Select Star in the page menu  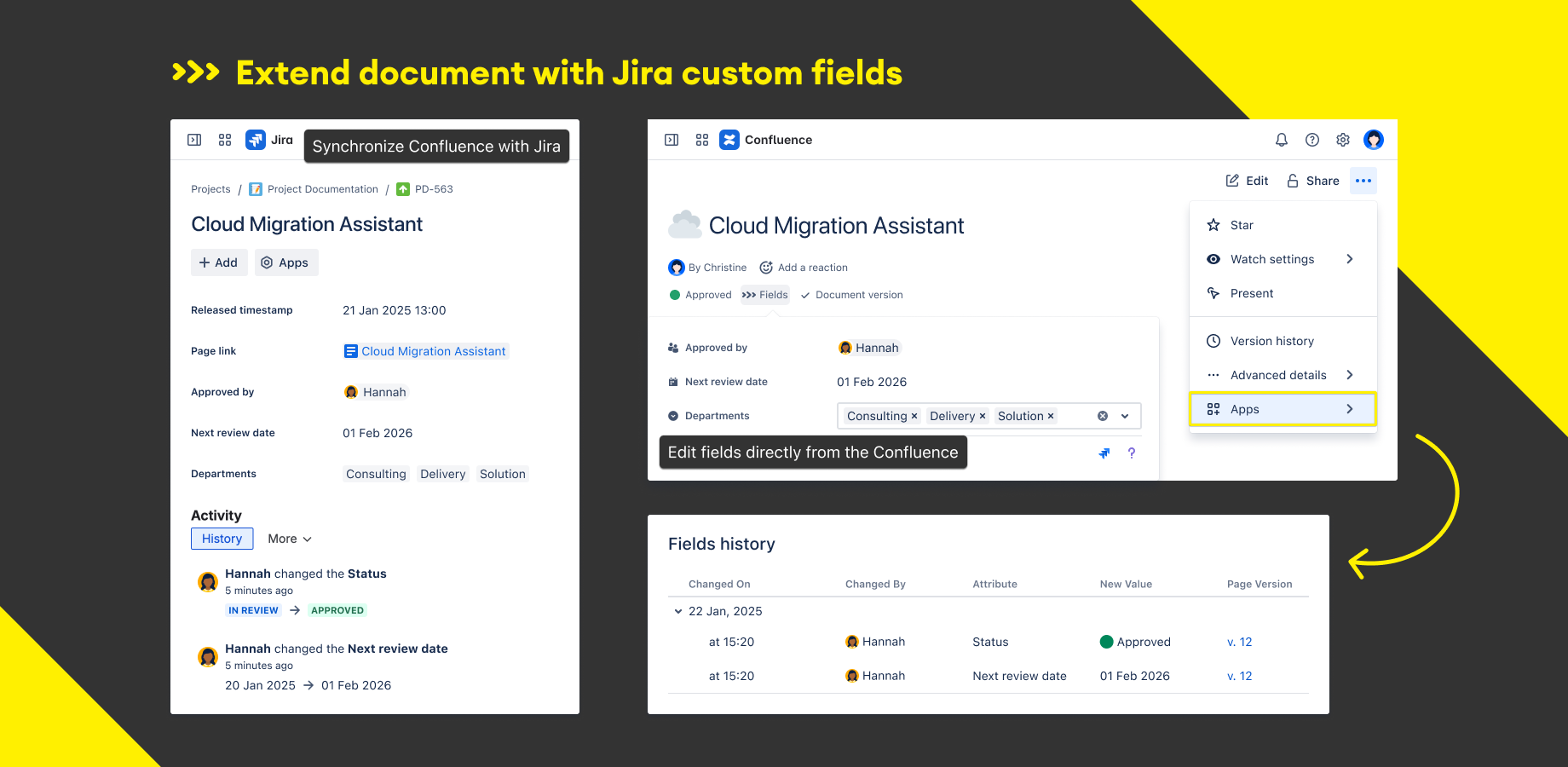click(1283, 225)
